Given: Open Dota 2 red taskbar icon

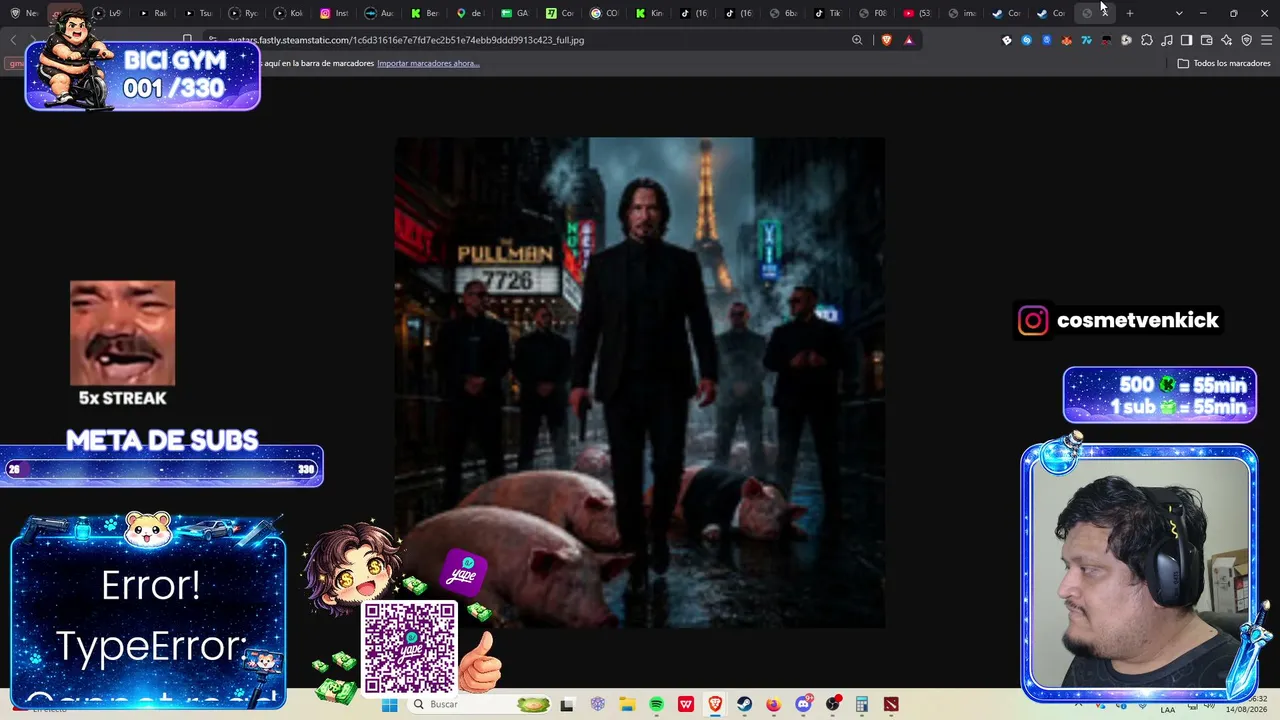Looking at the screenshot, I should [x=891, y=704].
